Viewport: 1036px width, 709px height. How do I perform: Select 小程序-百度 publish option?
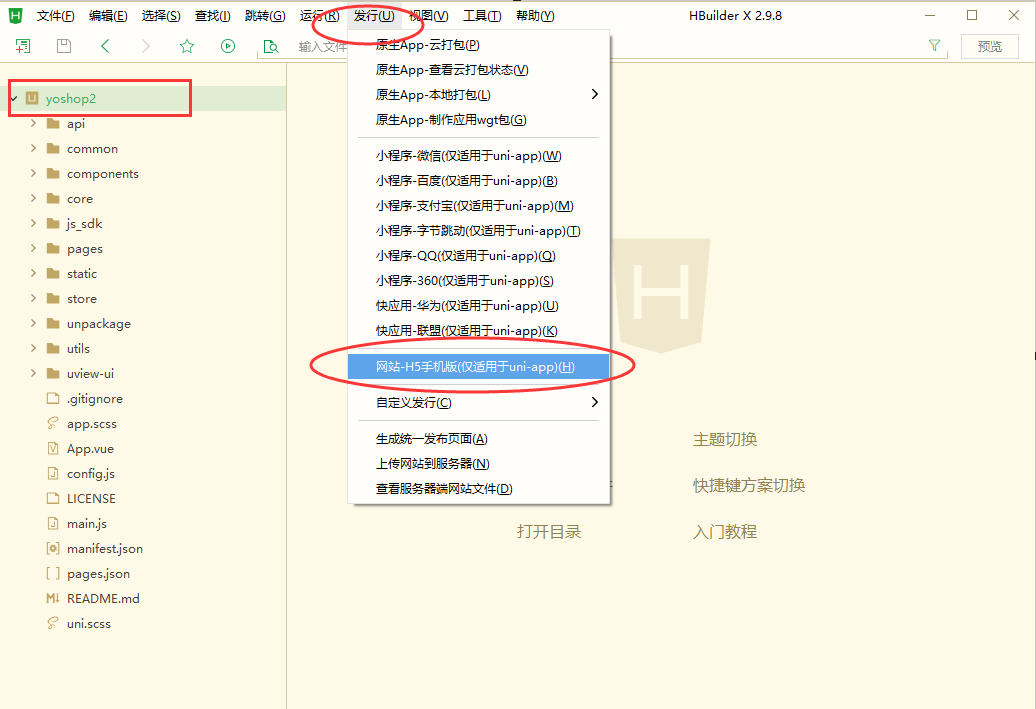(478, 181)
